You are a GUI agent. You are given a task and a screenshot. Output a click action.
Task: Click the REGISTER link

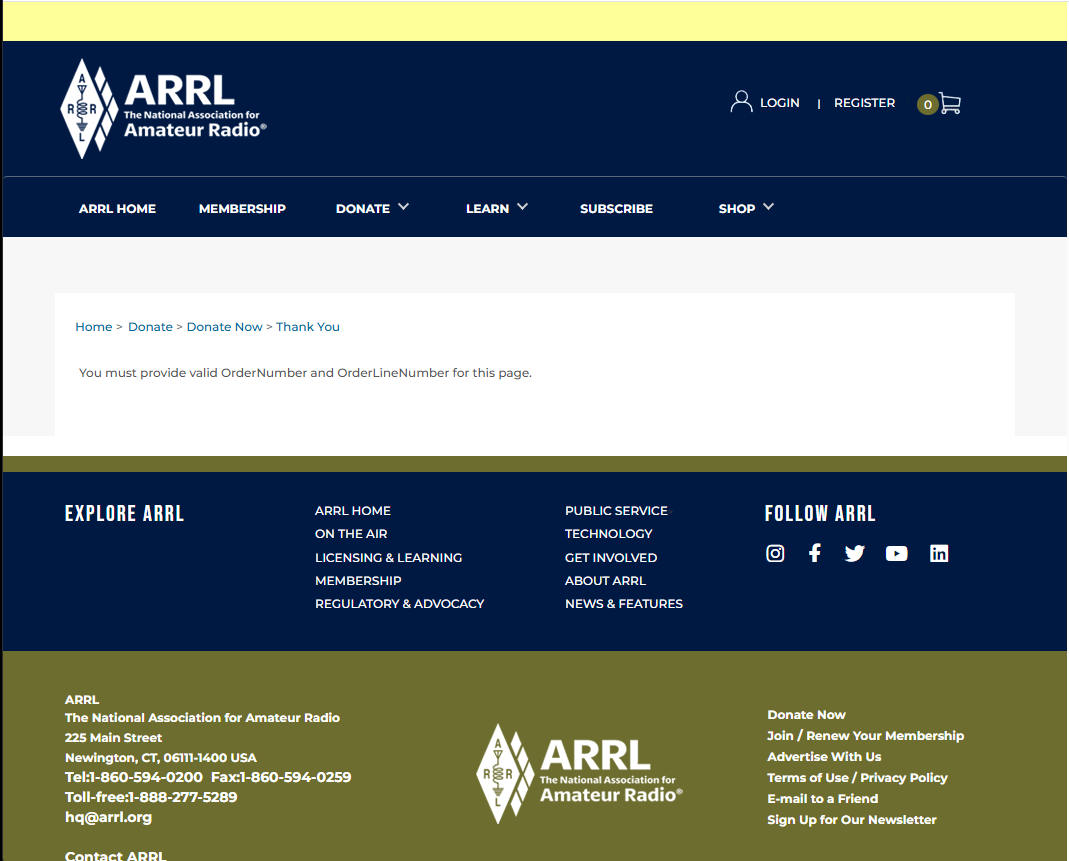tap(864, 103)
